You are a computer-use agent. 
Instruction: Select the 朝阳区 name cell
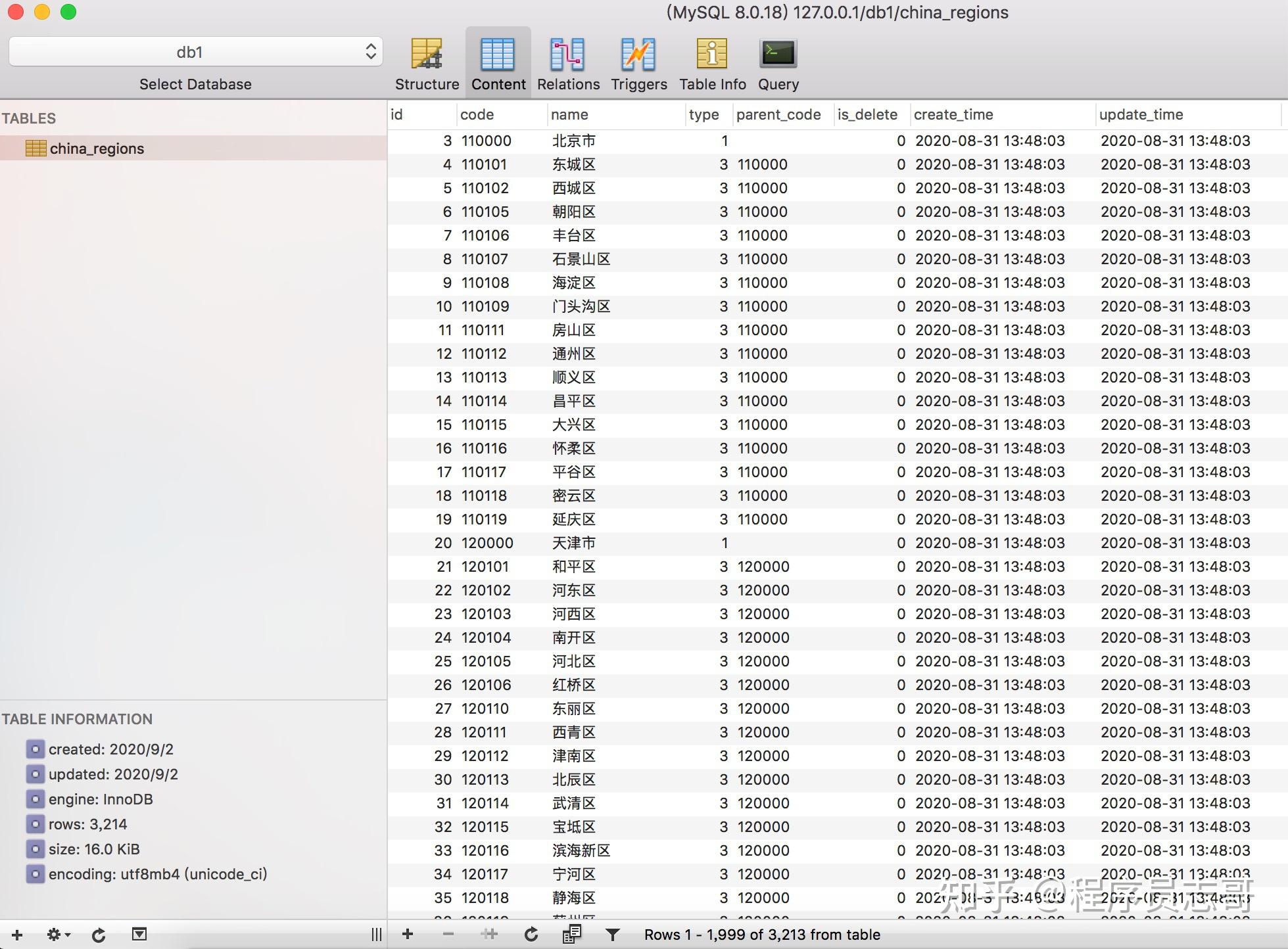pos(574,212)
